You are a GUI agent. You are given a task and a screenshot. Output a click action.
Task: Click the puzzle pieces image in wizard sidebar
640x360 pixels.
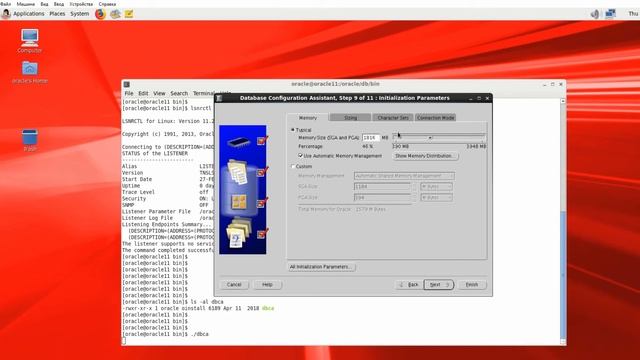pyautogui.click(x=239, y=202)
